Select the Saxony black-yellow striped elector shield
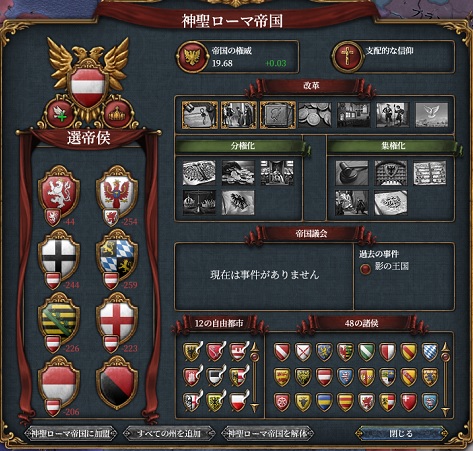Screen dimensions: 473x451 tap(59, 320)
